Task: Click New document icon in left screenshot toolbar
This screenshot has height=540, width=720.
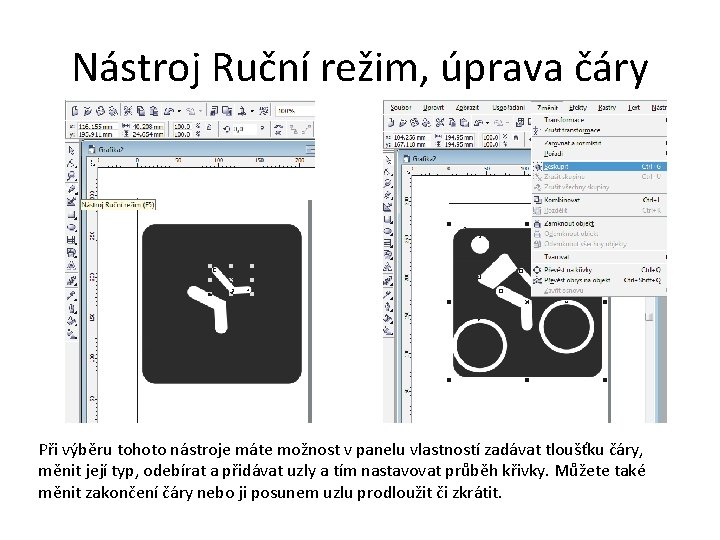Action: pyautogui.click(x=75, y=111)
